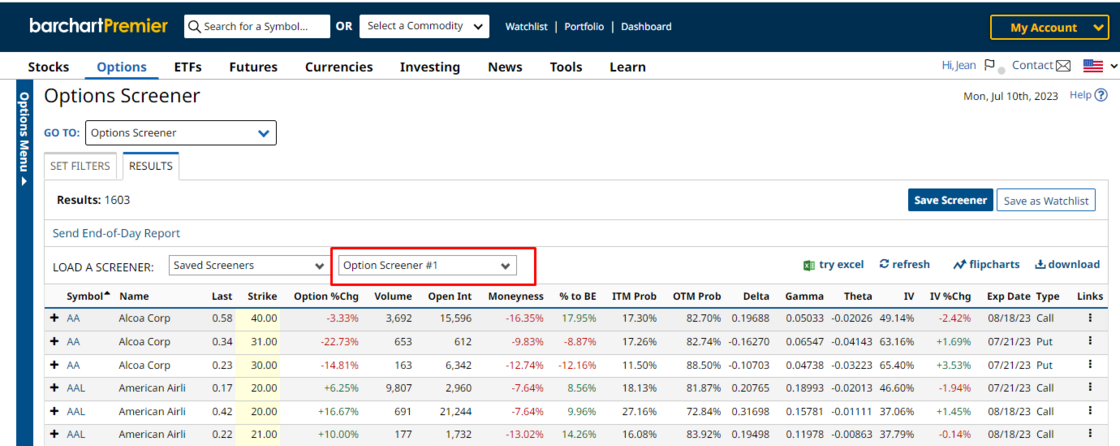Expand the AAL 07/21/23 Call row plus icon

pos(54,387)
